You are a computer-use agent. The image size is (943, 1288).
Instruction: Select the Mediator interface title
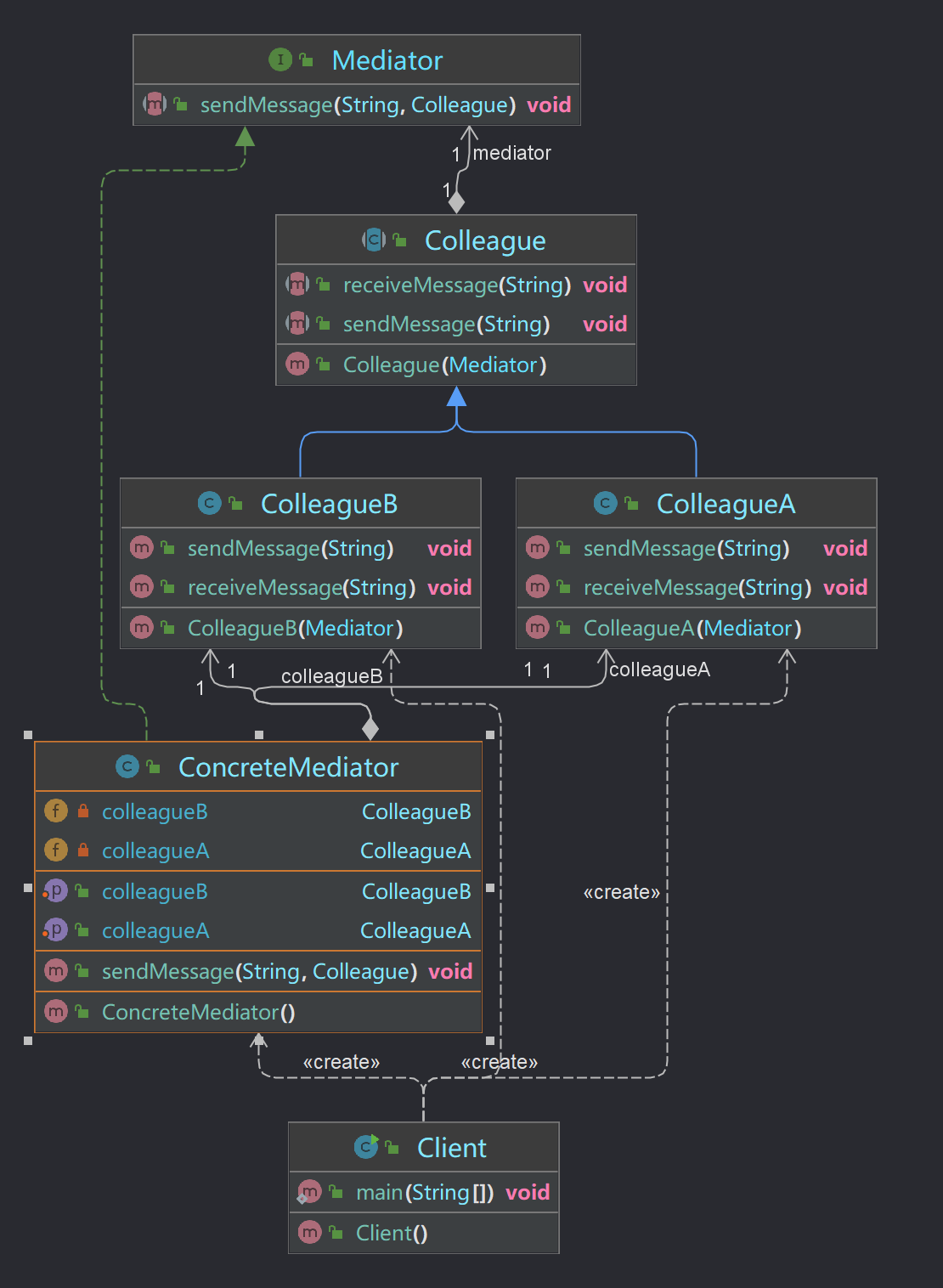click(x=387, y=60)
